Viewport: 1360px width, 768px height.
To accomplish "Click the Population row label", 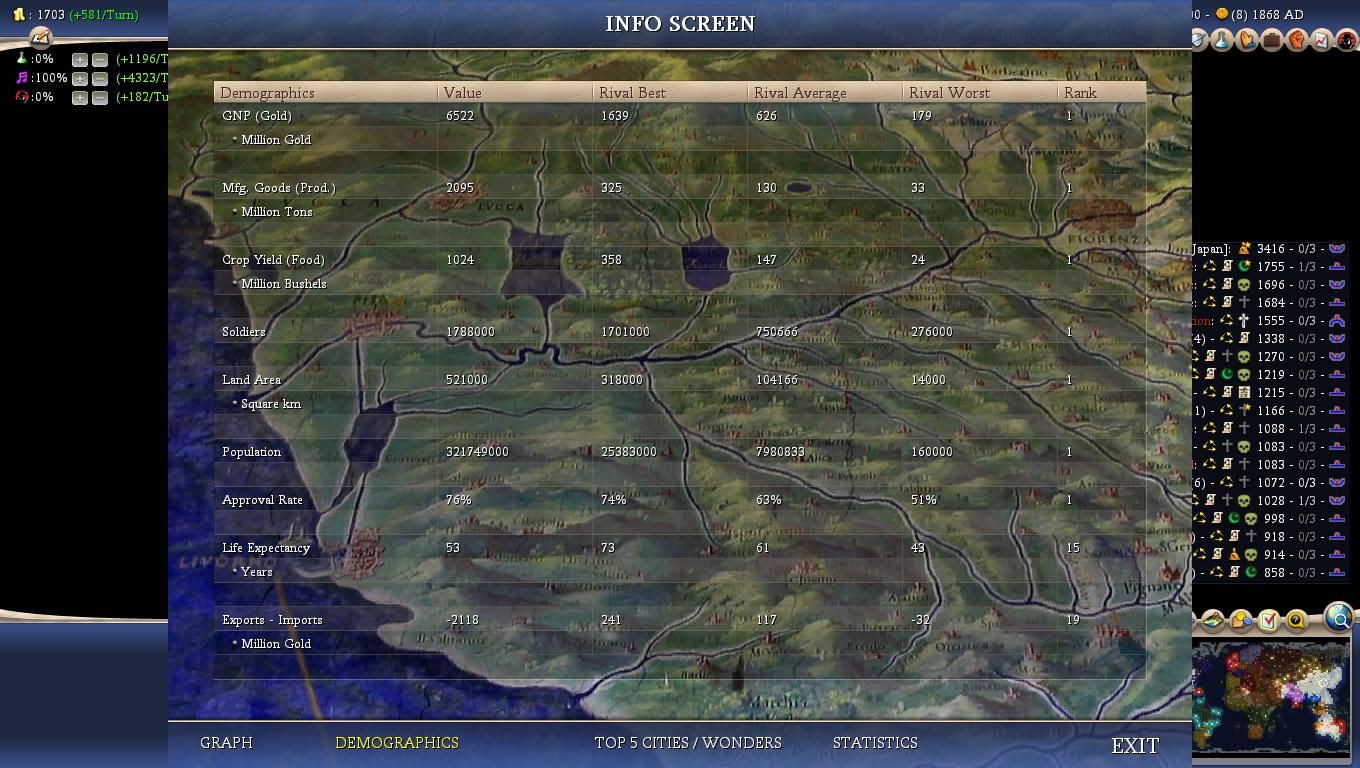I will point(252,452).
